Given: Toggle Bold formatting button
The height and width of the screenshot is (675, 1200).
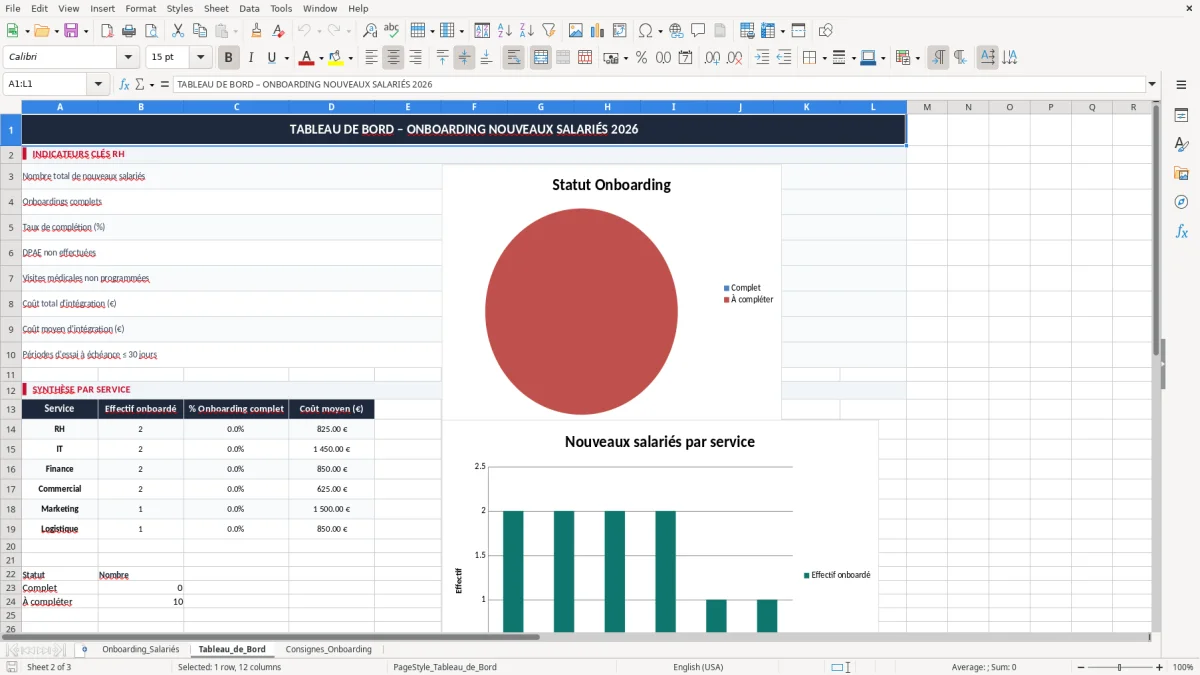Looking at the screenshot, I should pyautogui.click(x=229, y=58).
